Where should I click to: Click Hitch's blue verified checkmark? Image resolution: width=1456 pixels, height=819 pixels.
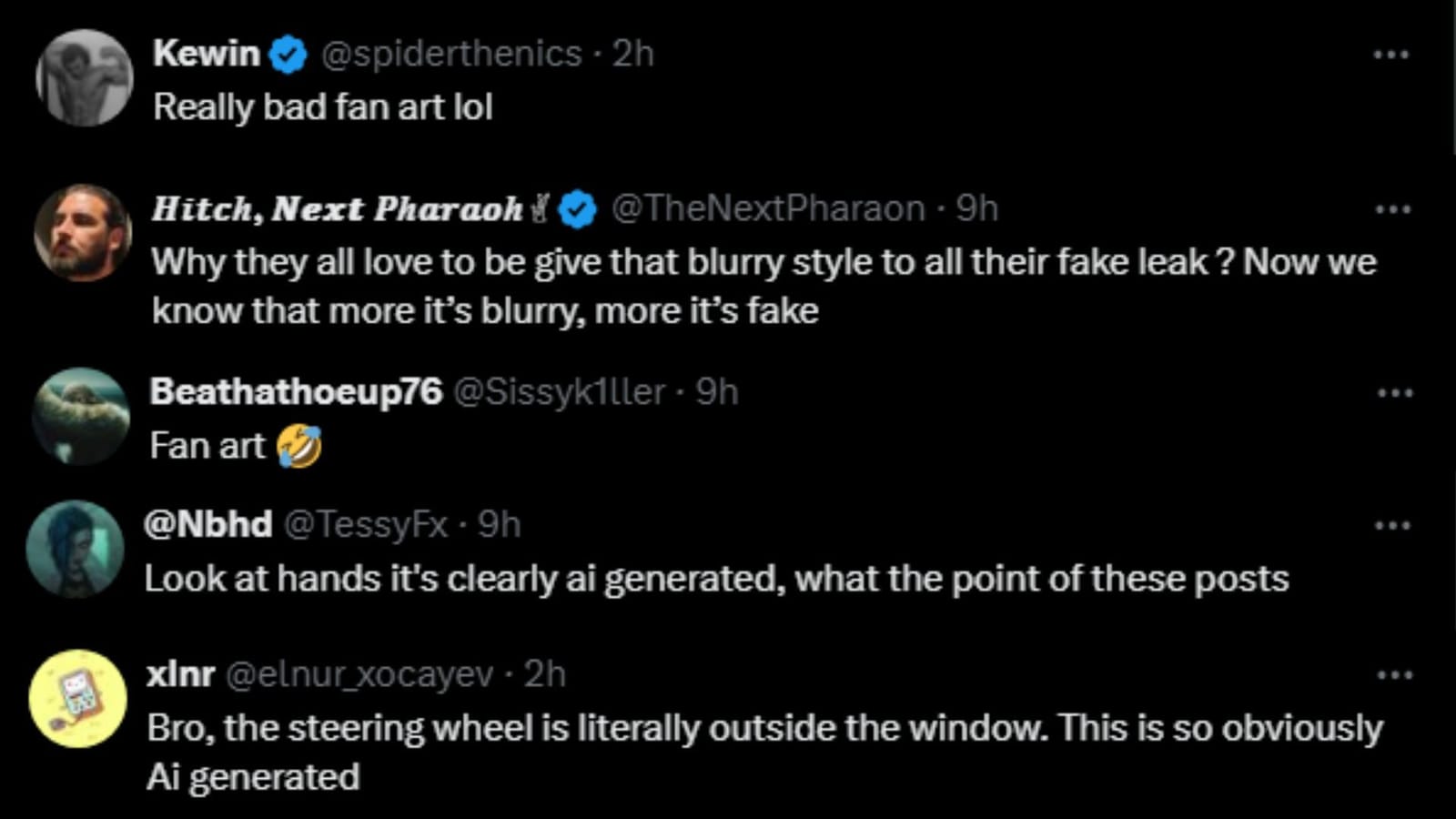[x=577, y=210]
